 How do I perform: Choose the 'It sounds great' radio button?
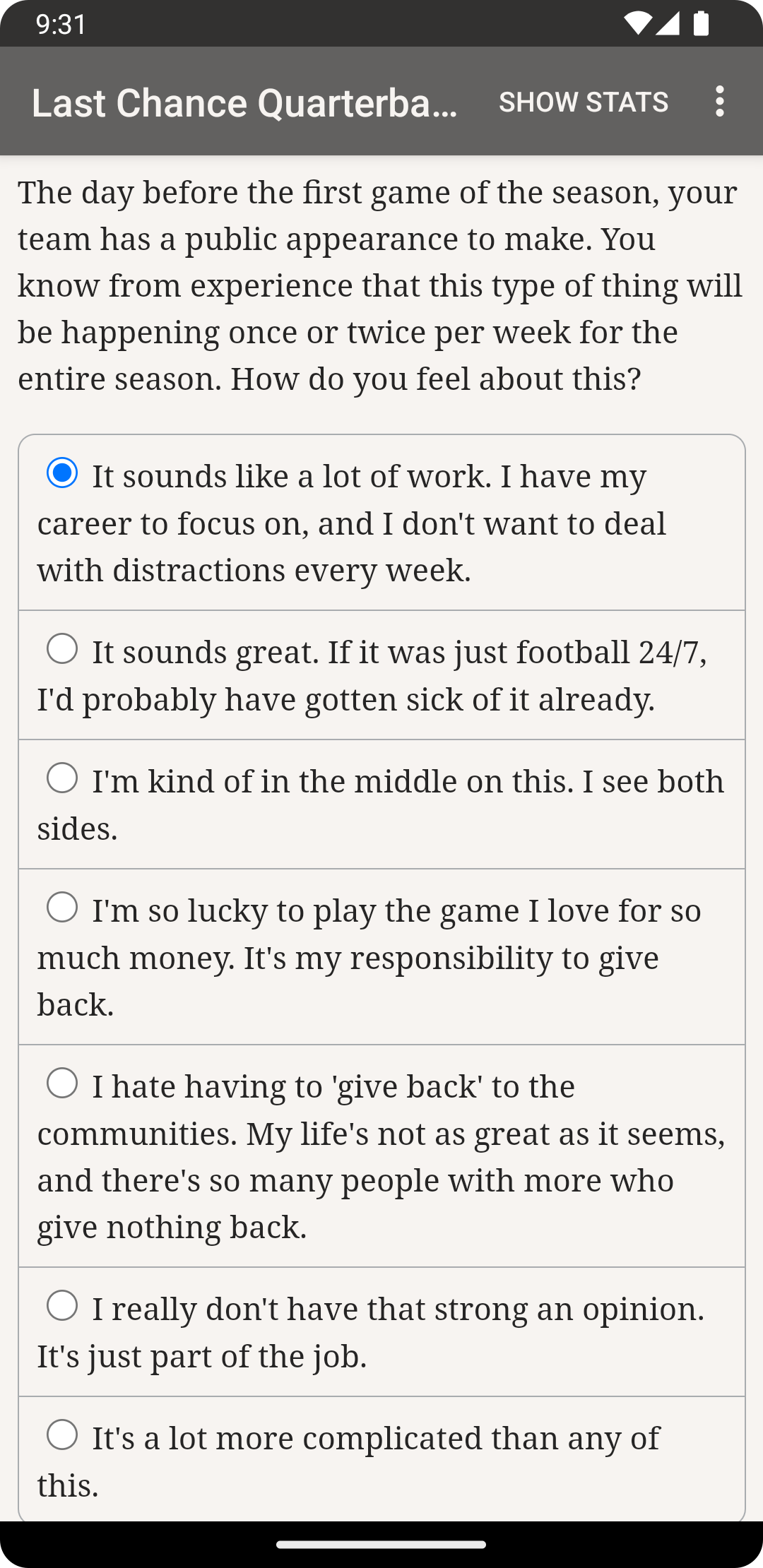click(62, 649)
